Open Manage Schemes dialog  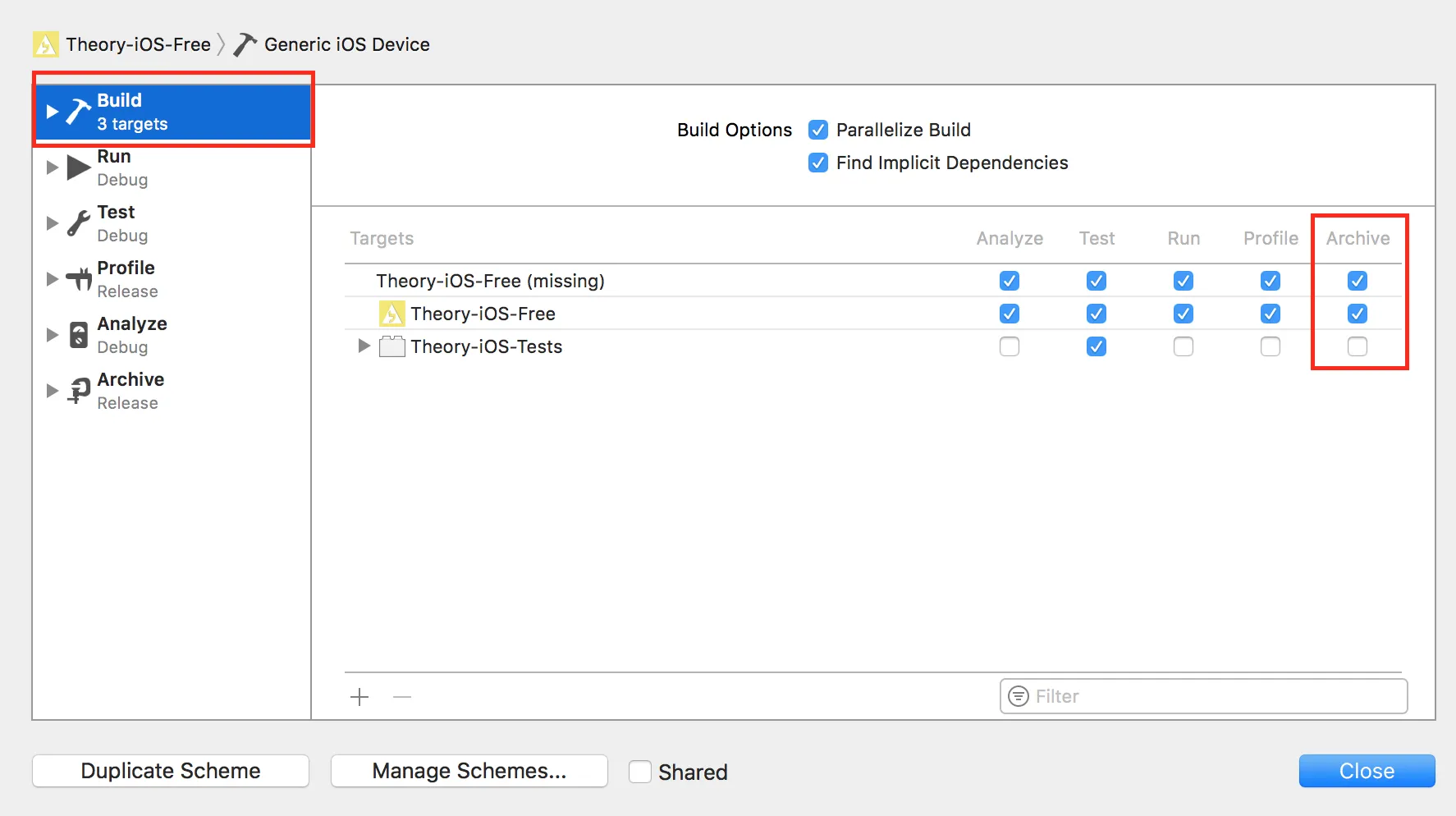point(469,771)
